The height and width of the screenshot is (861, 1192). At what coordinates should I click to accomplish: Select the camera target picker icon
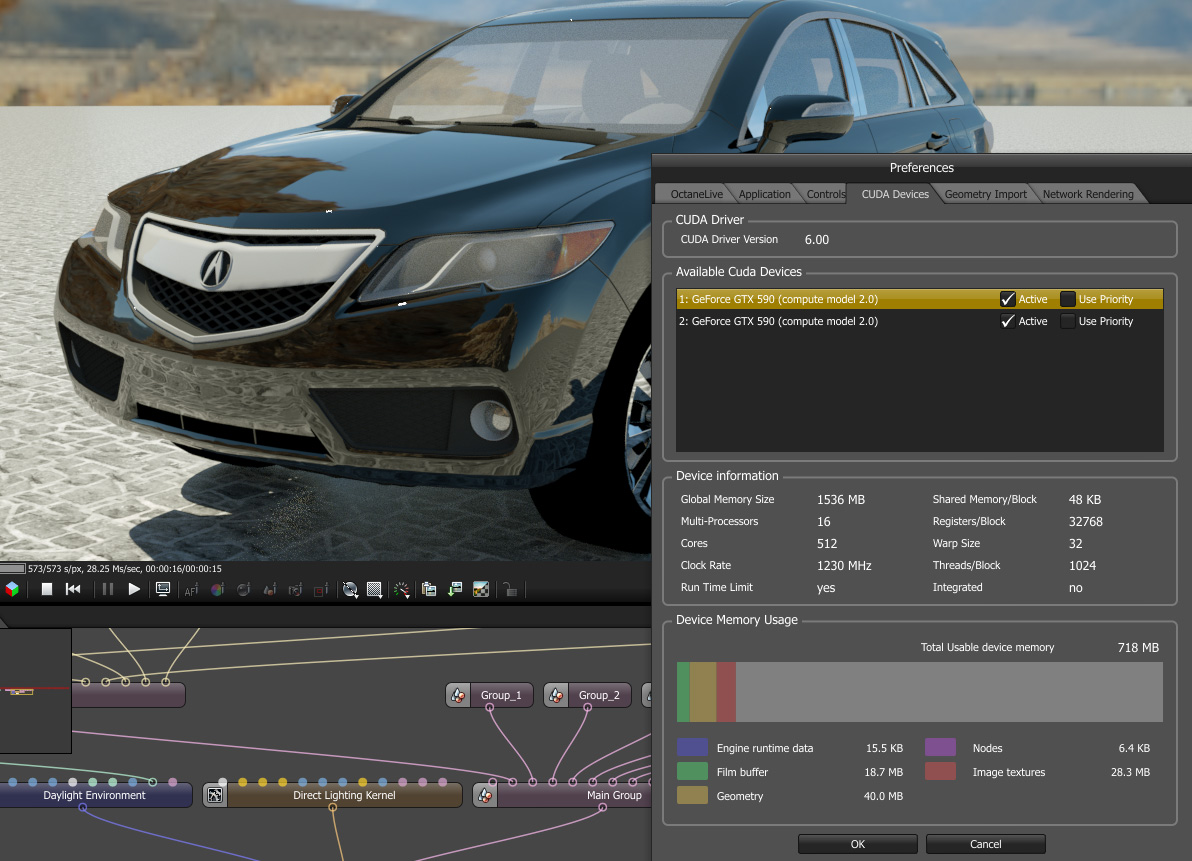pyautogui.click(x=296, y=590)
